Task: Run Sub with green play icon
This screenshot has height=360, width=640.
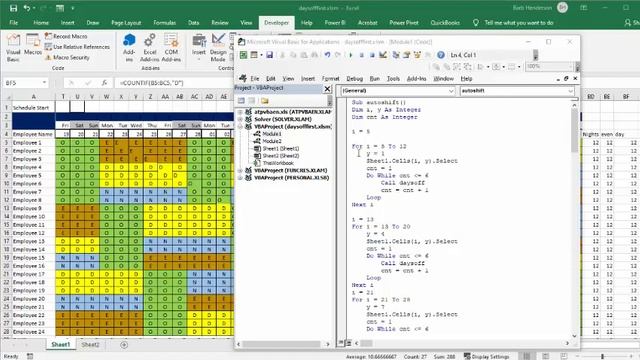Action: (x=351, y=55)
